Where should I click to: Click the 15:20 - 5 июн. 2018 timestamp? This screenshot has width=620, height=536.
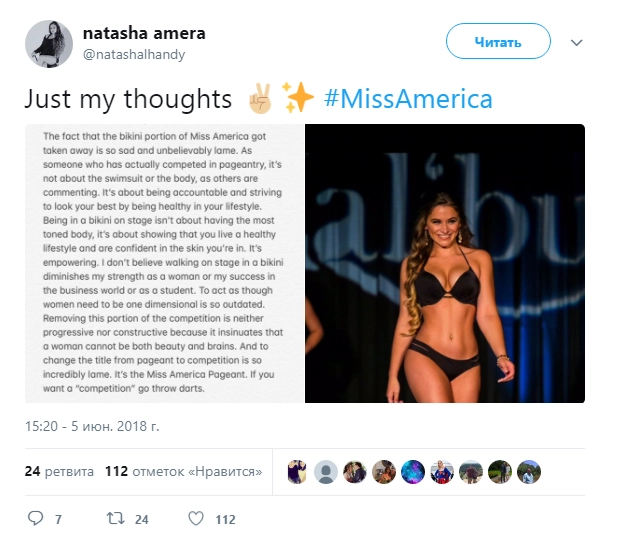[92, 426]
